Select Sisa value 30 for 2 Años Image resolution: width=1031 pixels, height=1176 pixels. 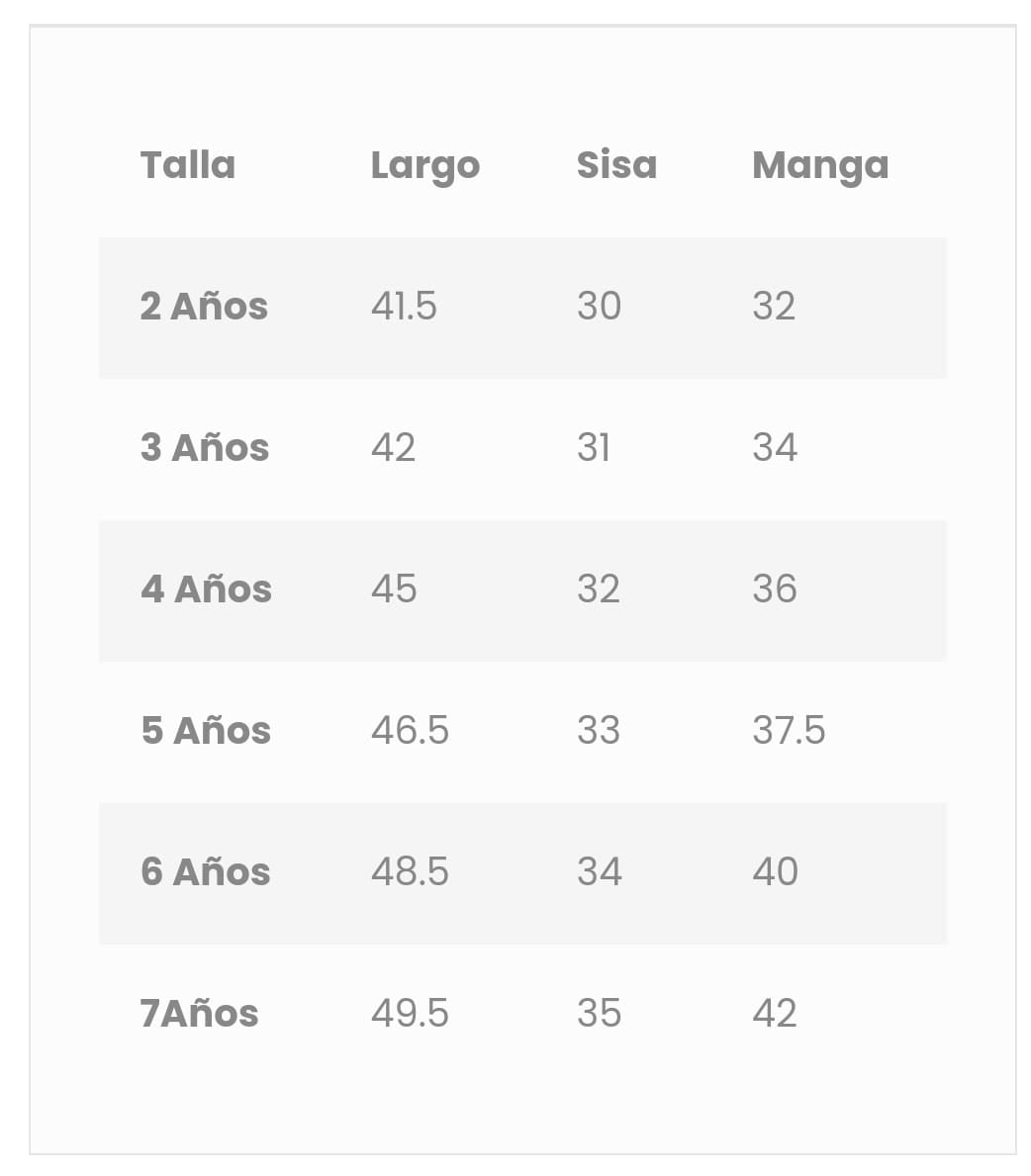599,307
